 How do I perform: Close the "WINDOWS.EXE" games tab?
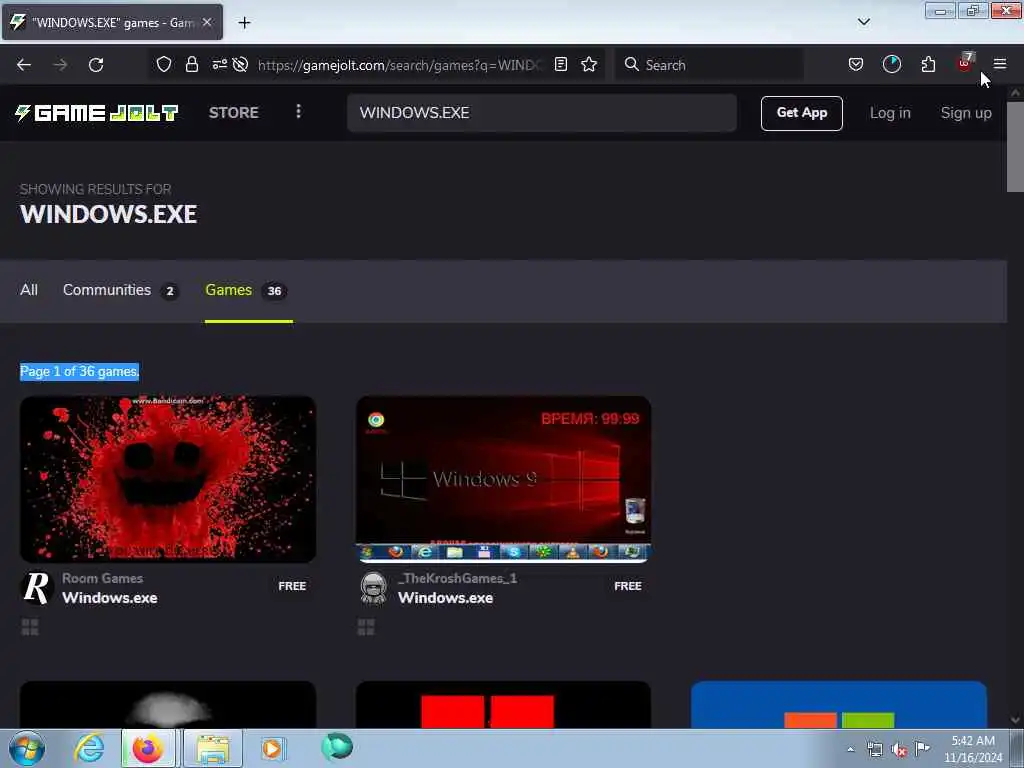(x=207, y=22)
